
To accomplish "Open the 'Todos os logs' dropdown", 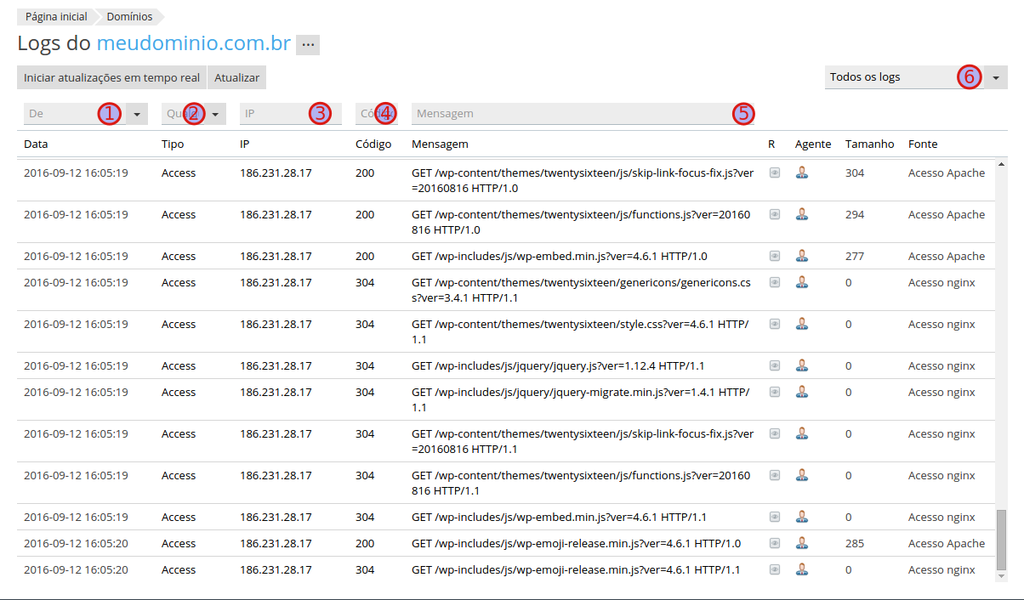I will (996, 77).
